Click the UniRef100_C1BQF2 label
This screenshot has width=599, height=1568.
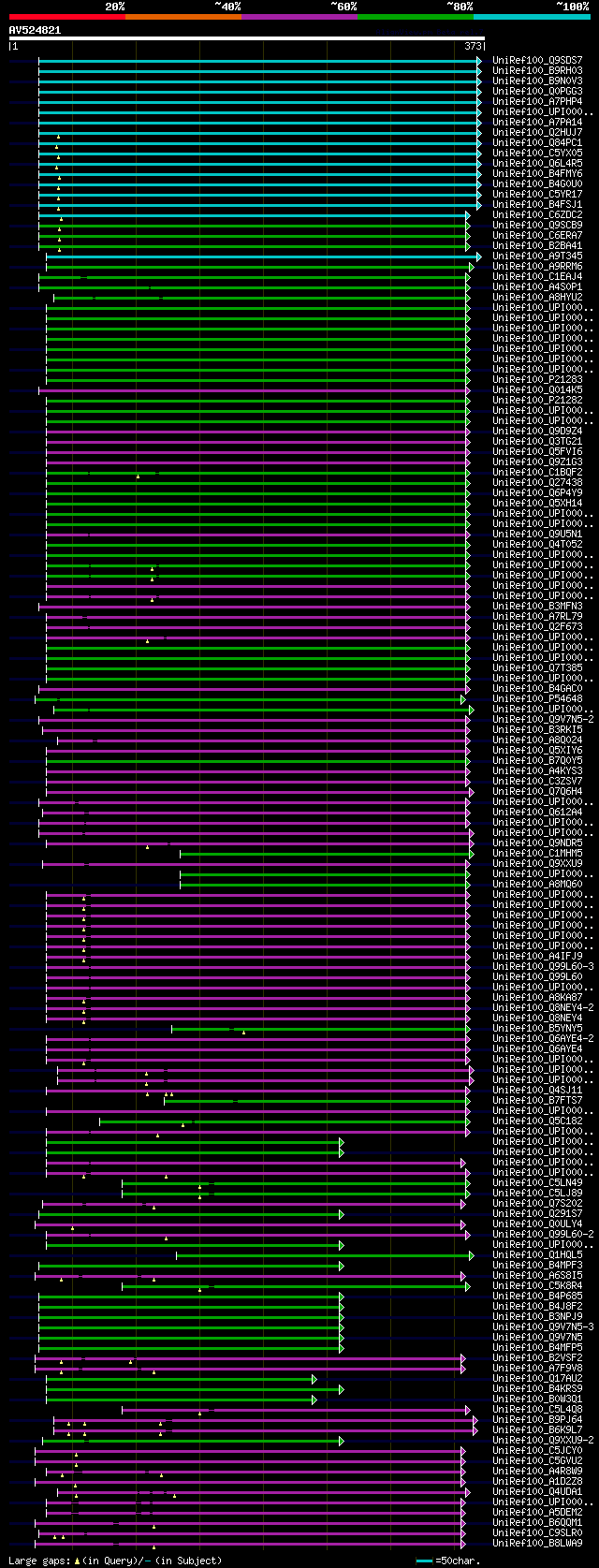point(537,473)
